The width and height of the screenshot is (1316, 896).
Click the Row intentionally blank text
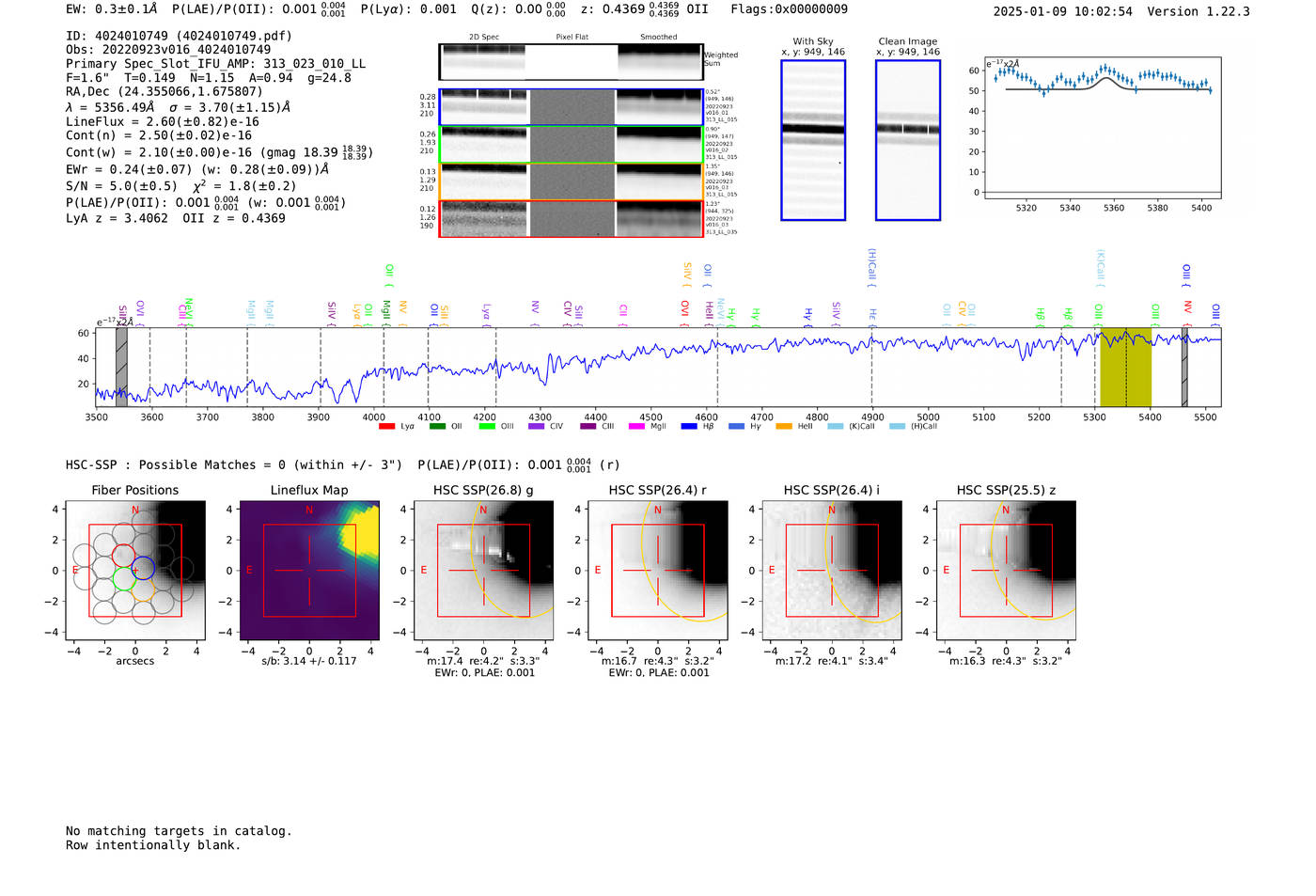point(153,845)
